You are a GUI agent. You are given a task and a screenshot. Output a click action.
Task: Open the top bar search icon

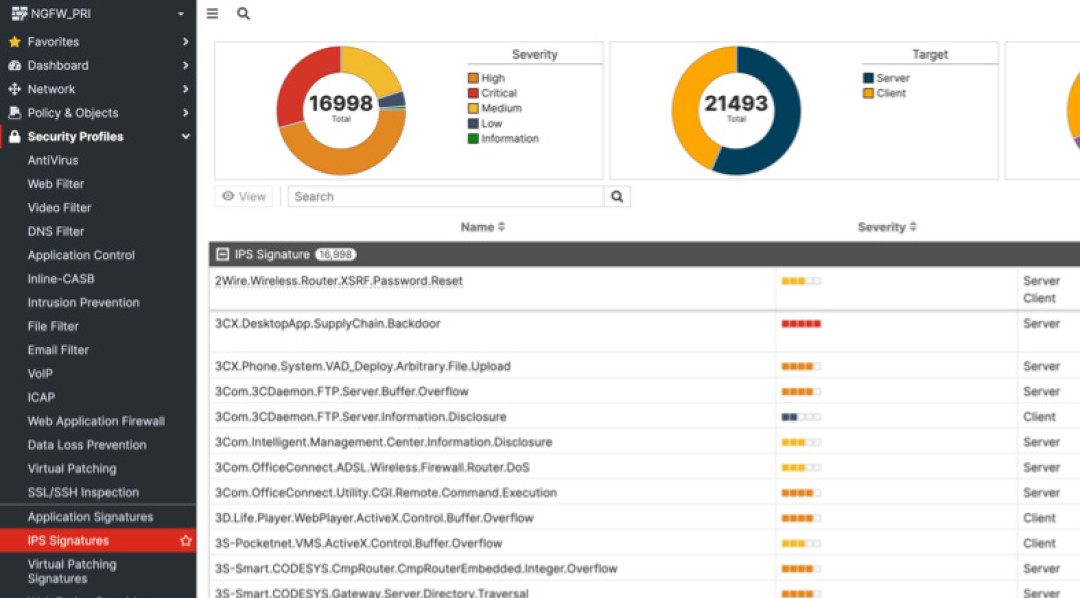pyautogui.click(x=243, y=13)
